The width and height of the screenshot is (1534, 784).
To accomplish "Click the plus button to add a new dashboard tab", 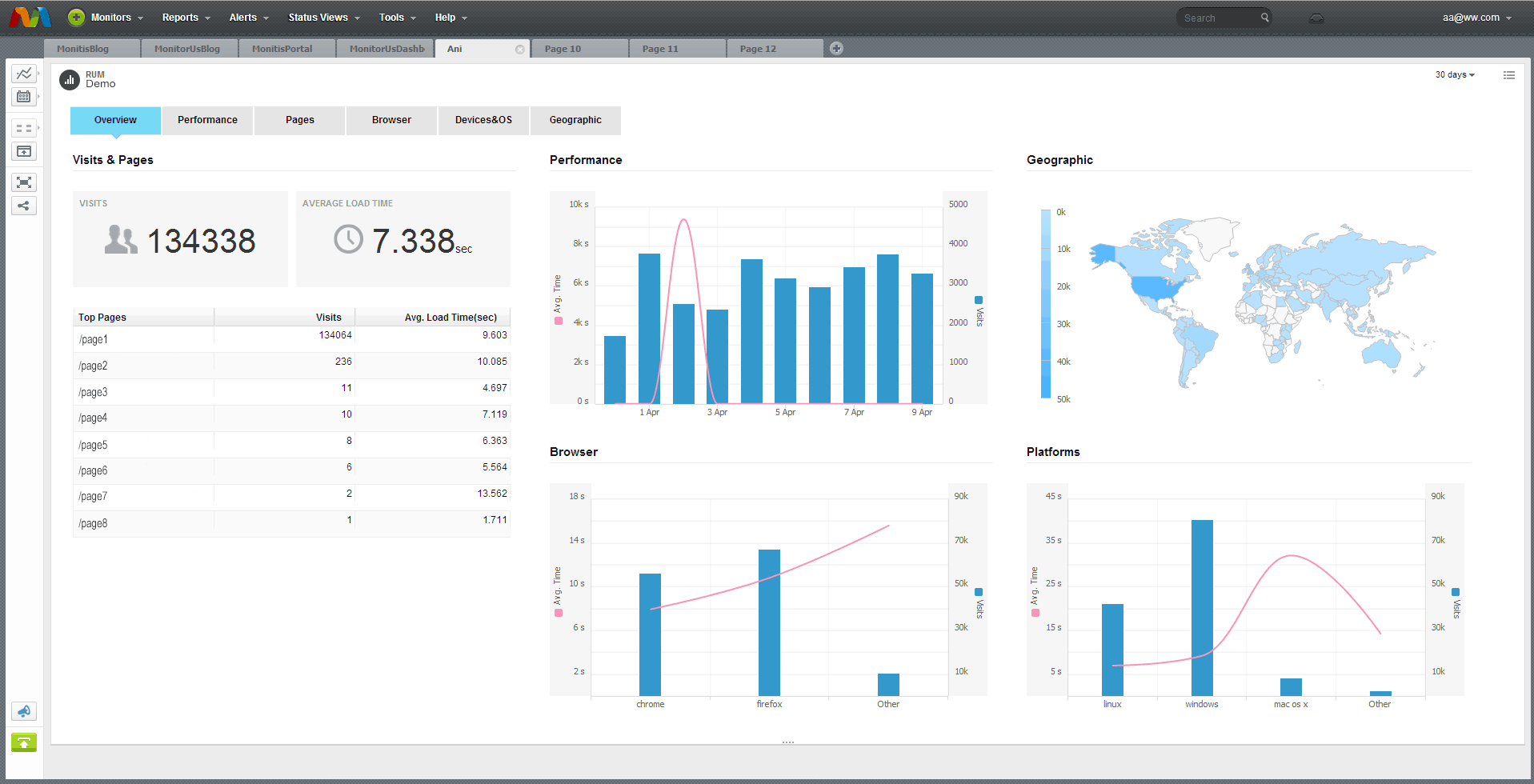I will (835, 48).
